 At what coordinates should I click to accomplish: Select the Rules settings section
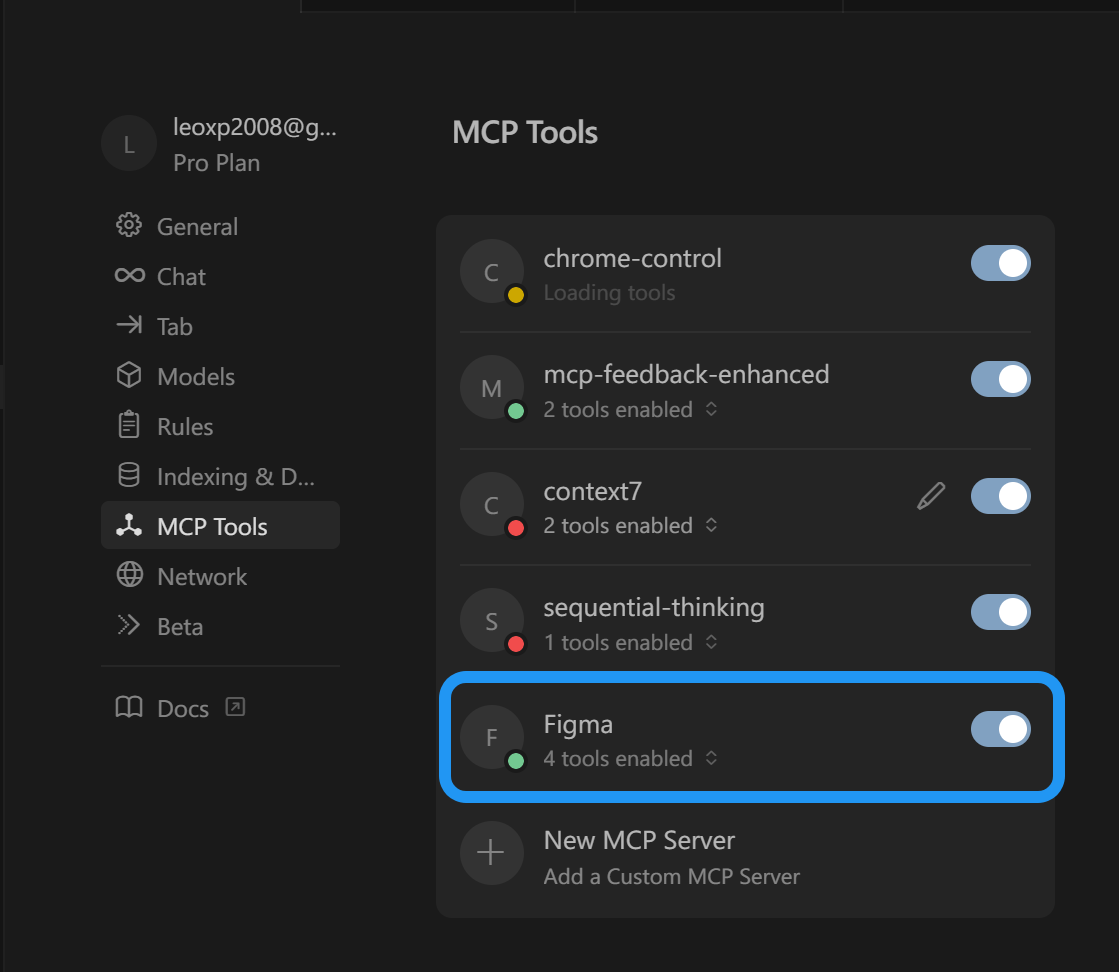(221, 426)
